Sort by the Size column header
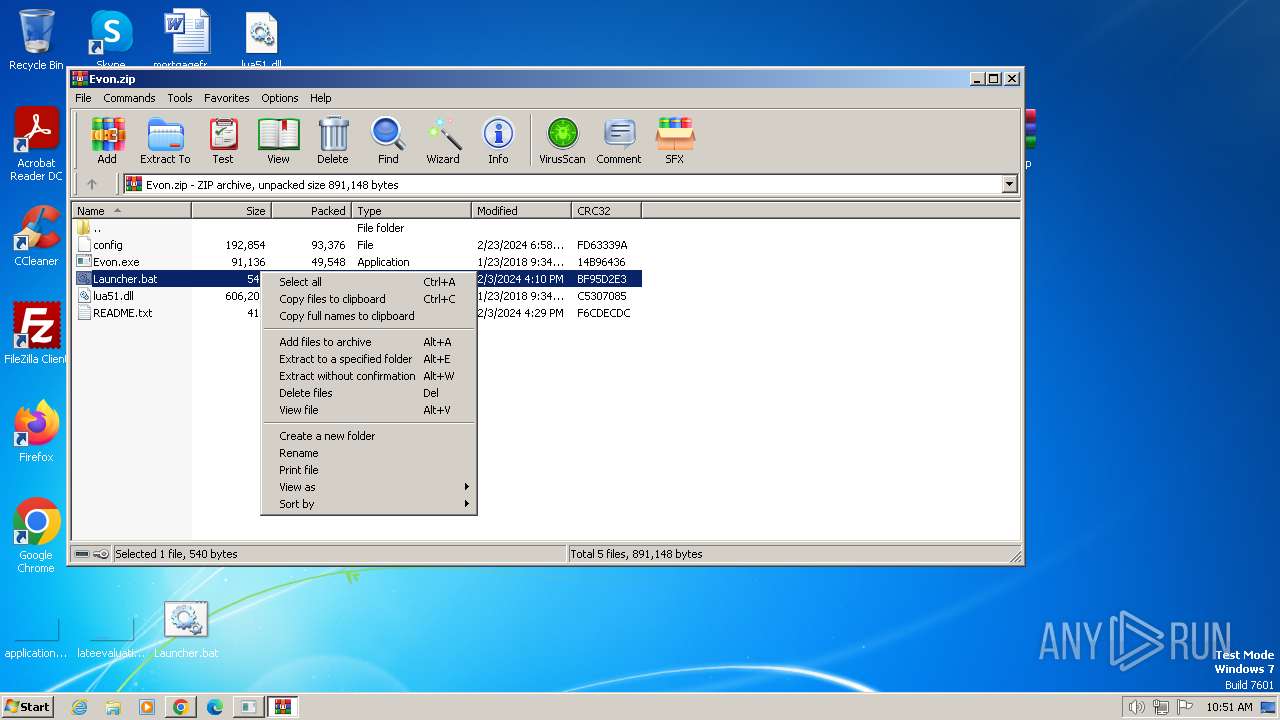This screenshot has width=1280, height=720. pos(232,211)
